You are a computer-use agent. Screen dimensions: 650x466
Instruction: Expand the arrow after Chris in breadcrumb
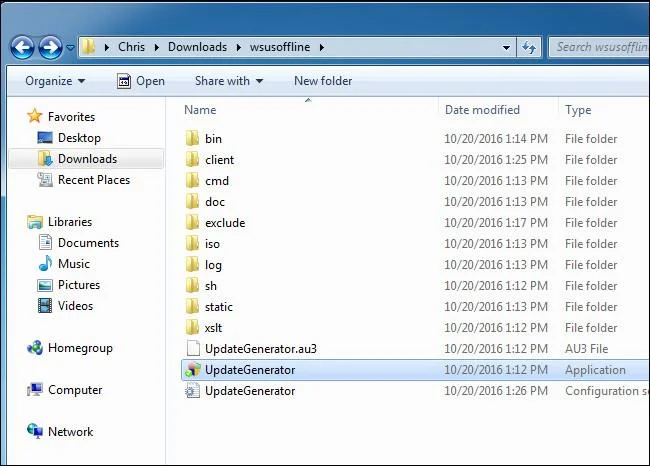pos(157,47)
